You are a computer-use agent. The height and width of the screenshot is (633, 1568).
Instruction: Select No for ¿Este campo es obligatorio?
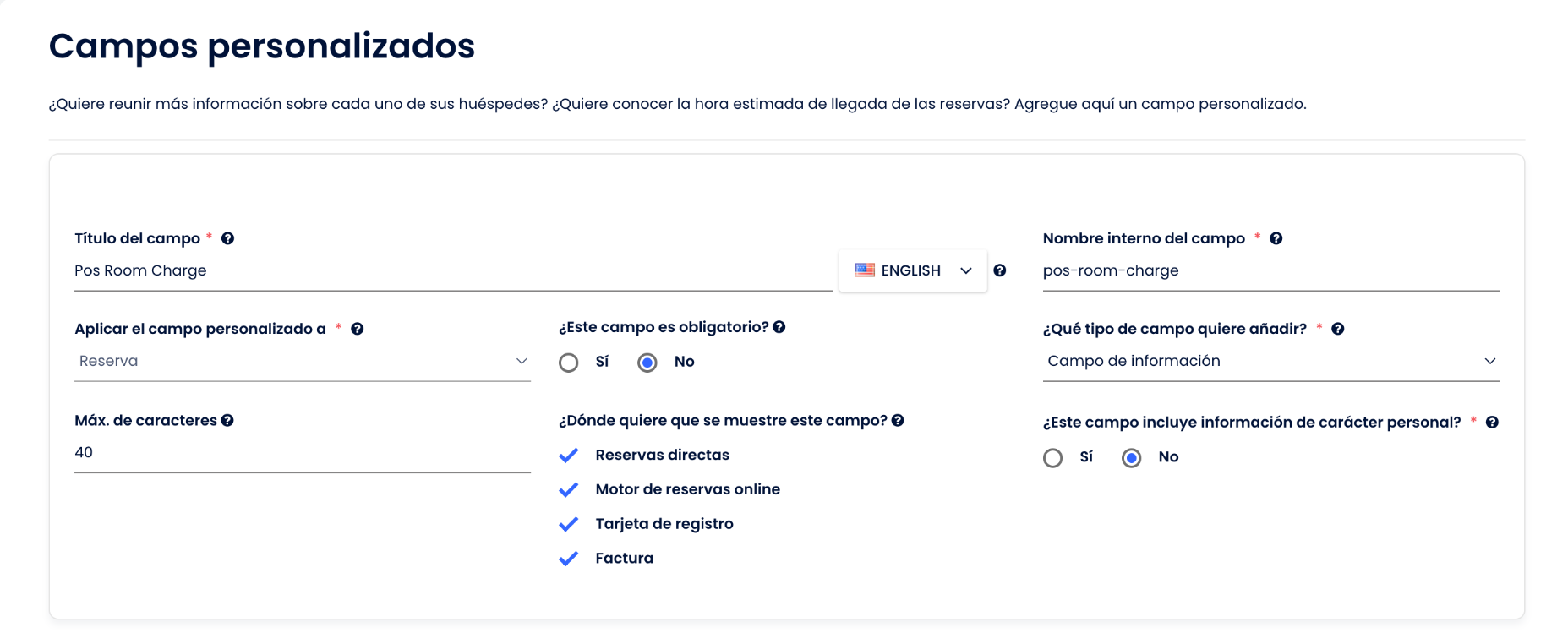(647, 363)
